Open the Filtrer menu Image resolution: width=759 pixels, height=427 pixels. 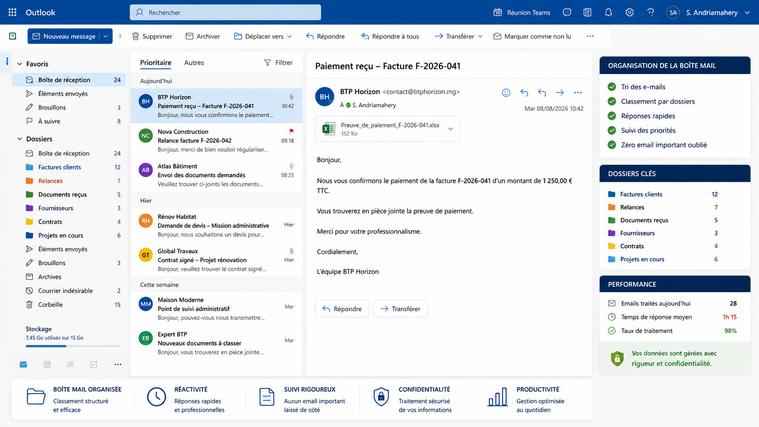pyautogui.click(x=278, y=62)
